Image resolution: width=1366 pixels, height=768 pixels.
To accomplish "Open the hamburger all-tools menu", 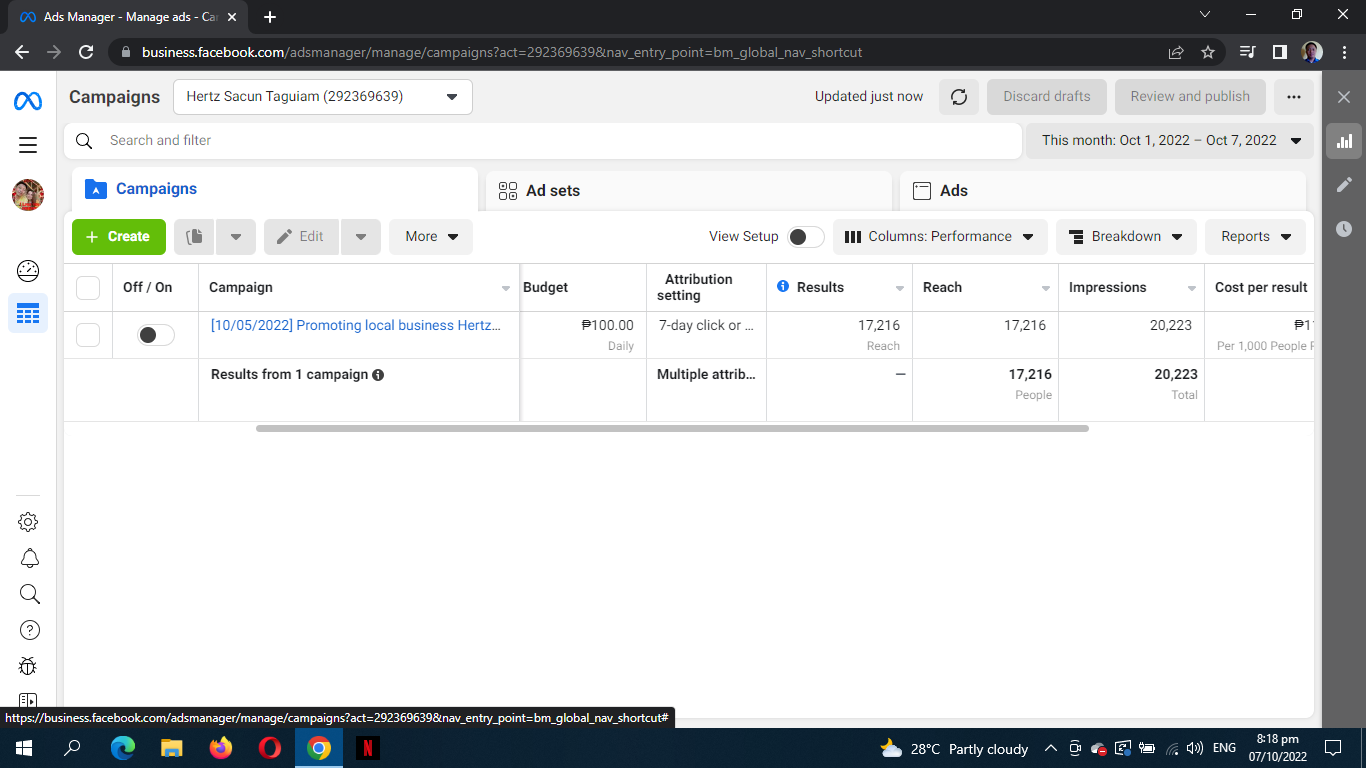I will click(x=28, y=145).
